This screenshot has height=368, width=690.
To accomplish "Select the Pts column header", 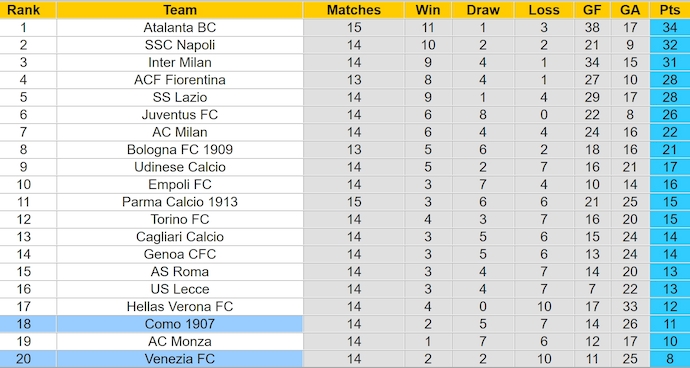I will pyautogui.click(x=670, y=10).
